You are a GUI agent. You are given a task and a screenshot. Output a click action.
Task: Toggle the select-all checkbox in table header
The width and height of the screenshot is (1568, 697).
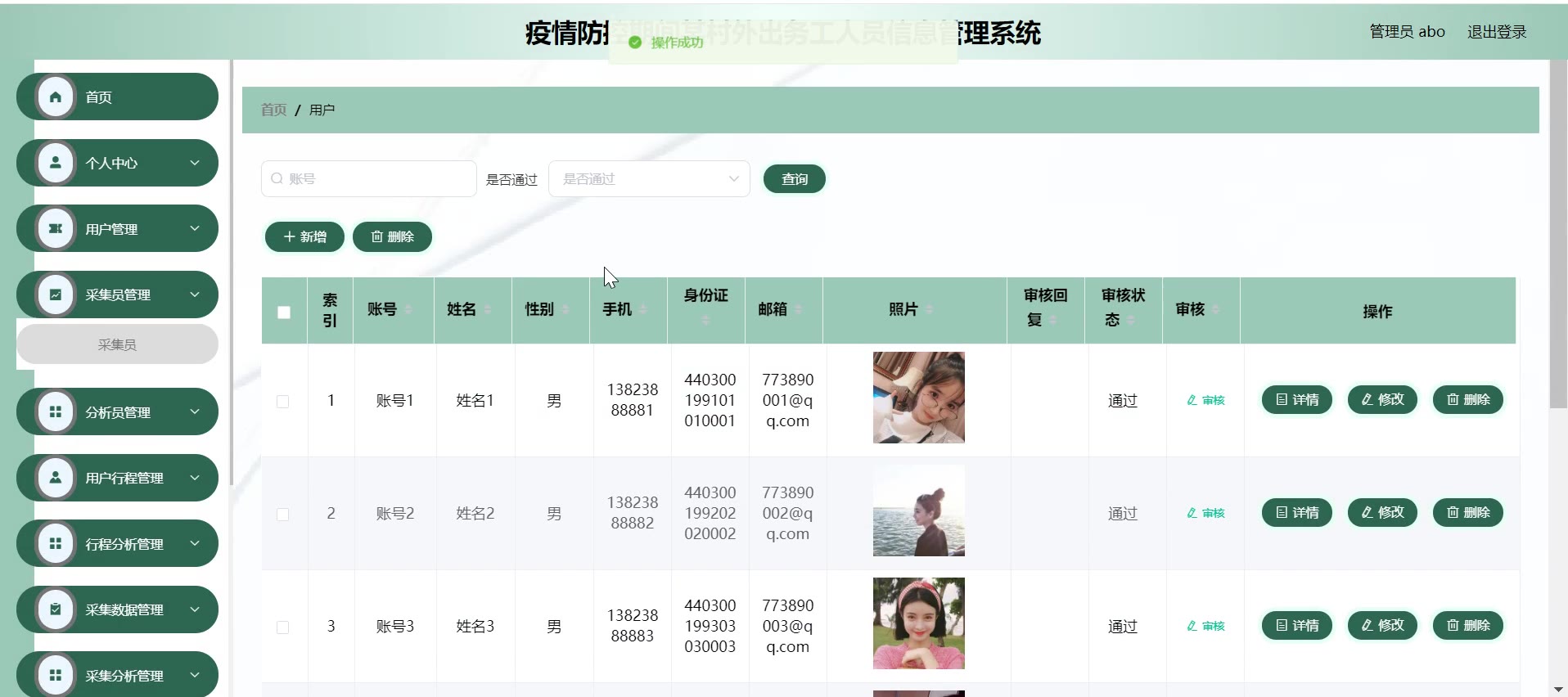point(284,312)
